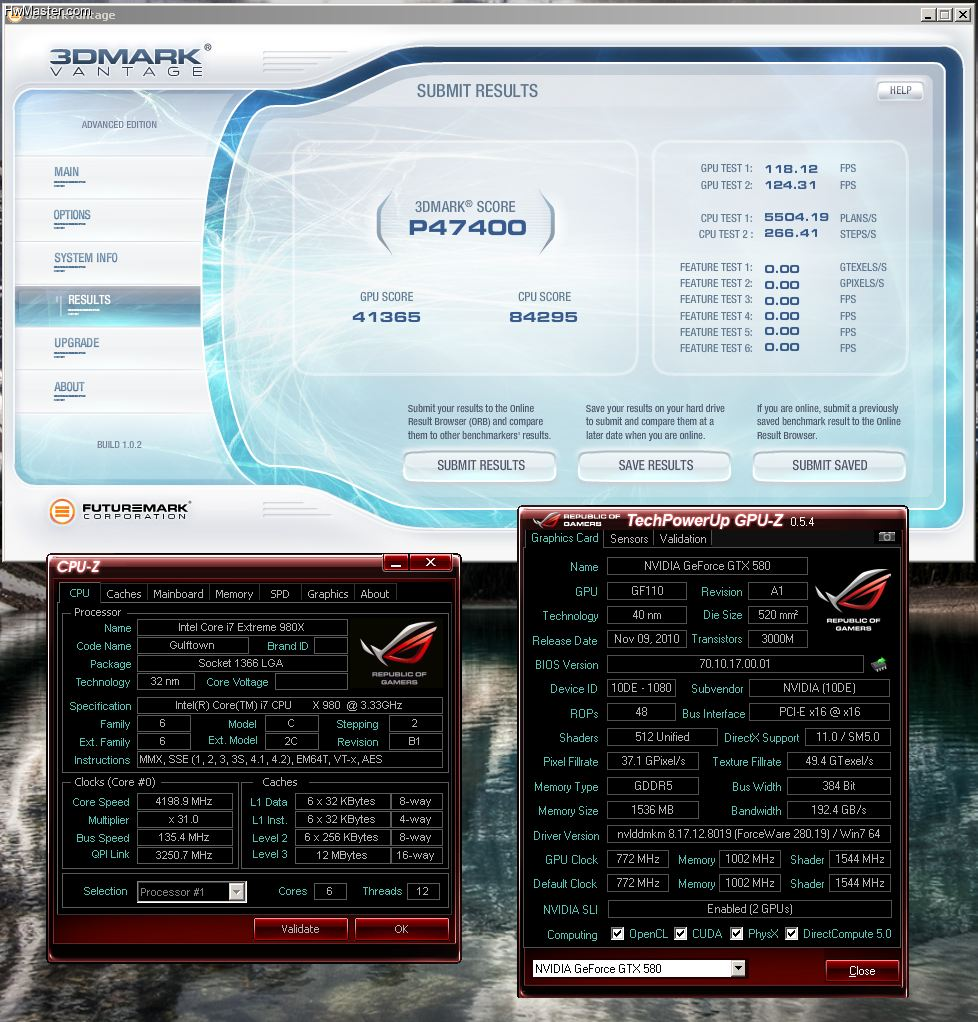This screenshot has width=978, height=1022.
Task: Close the CPU-Z window with X
Action: click(430, 562)
